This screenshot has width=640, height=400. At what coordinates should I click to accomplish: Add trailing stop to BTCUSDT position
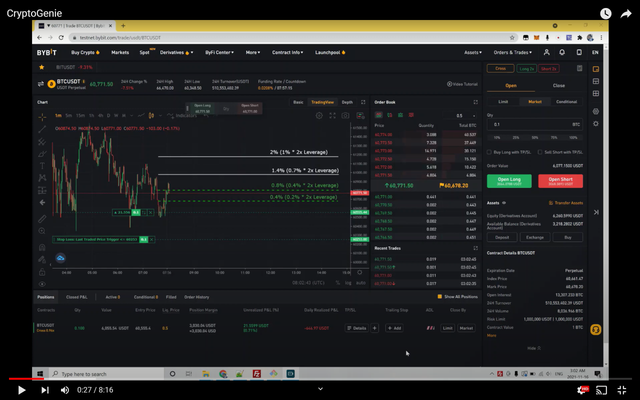(x=394, y=328)
